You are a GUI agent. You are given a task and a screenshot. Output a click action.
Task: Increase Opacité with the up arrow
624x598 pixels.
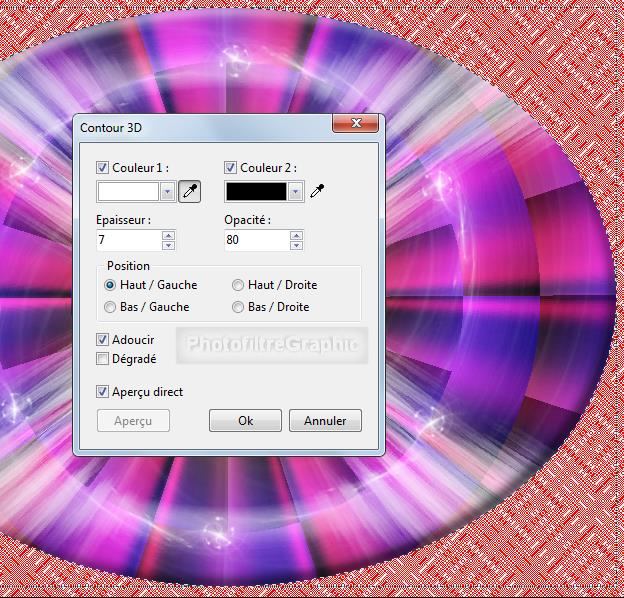point(296,236)
